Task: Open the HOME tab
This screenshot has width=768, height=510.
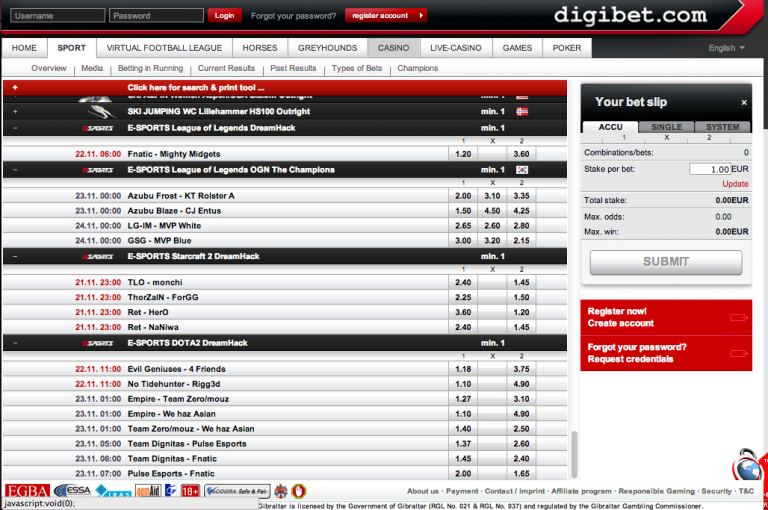Action: pyautogui.click(x=24, y=48)
